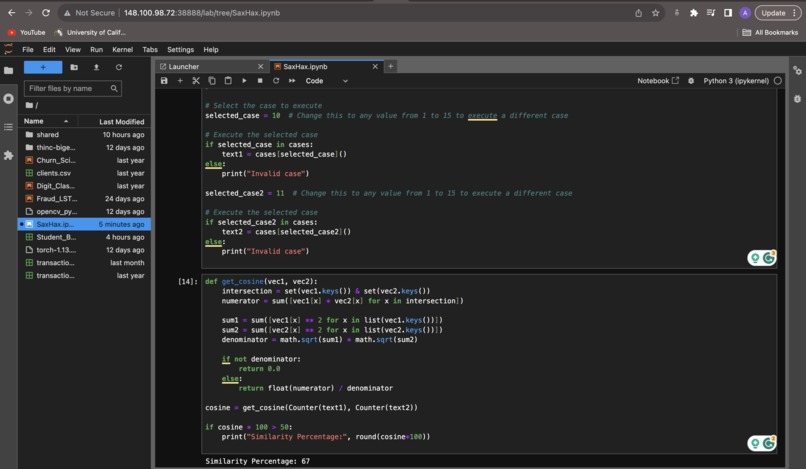806x469 pixels.
Task: Switch to the Launcher tab
Action: (184, 67)
